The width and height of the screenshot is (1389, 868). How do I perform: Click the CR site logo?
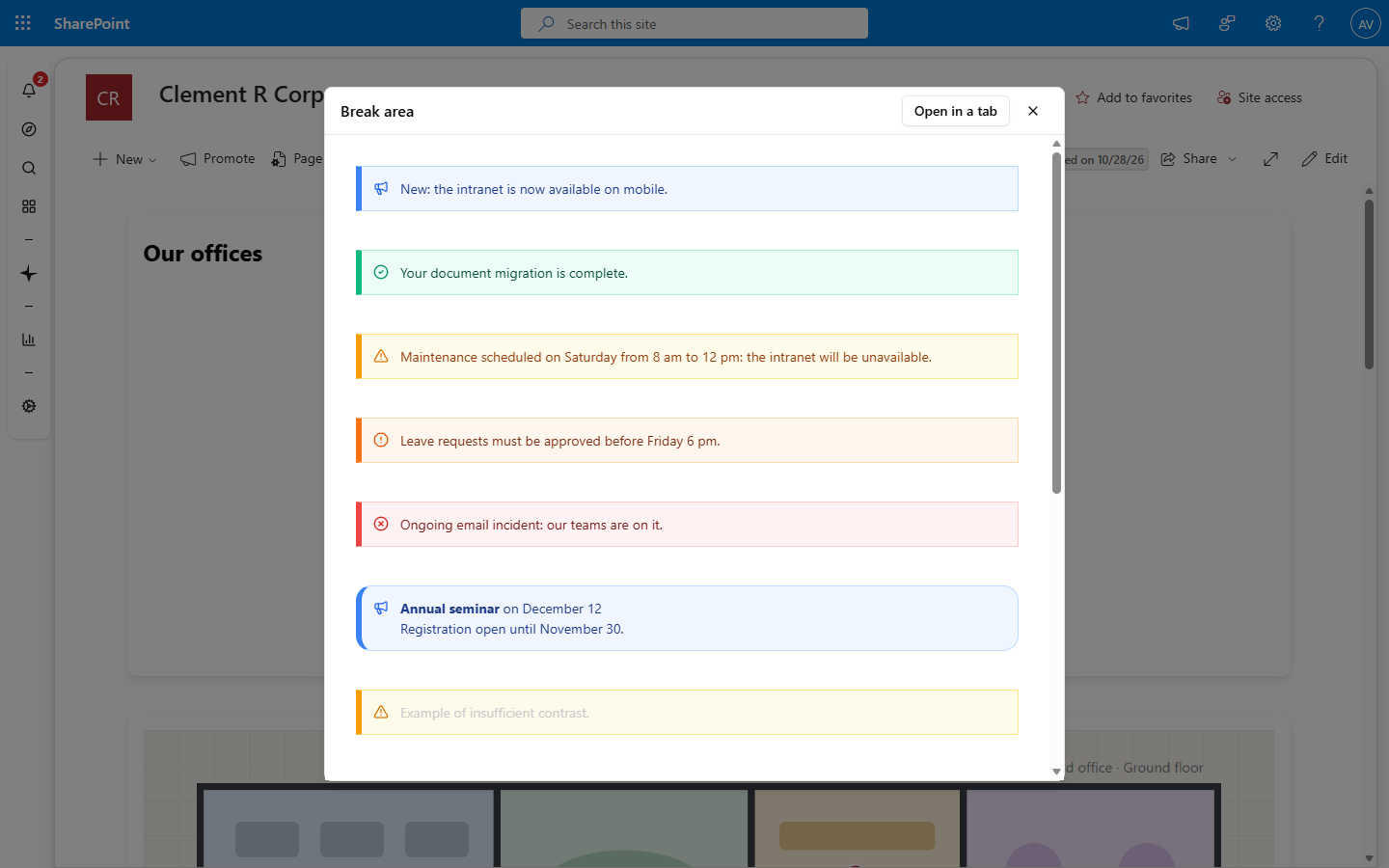pyautogui.click(x=109, y=97)
